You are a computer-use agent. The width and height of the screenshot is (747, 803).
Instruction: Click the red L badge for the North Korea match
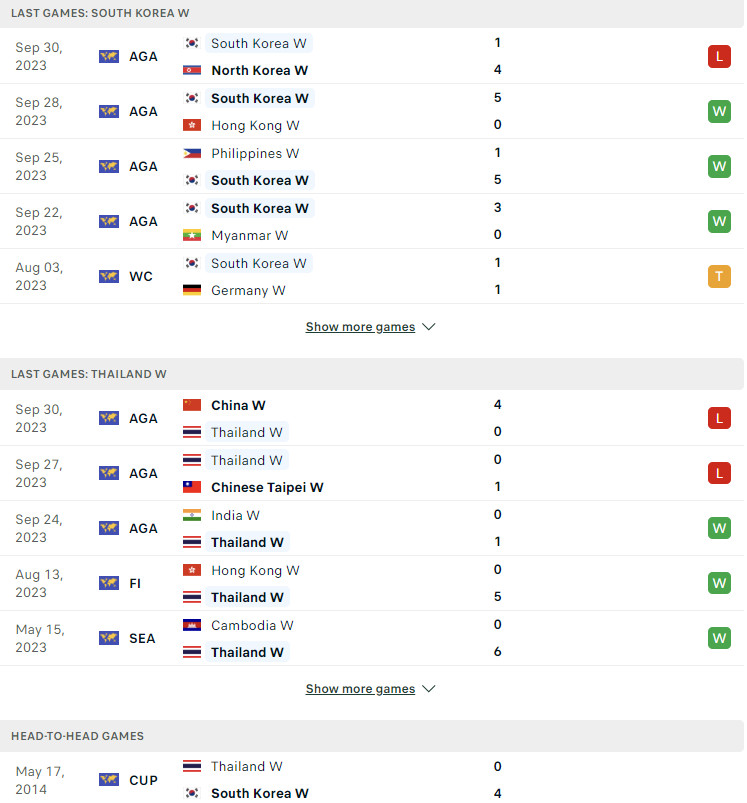(x=719, y=56)
